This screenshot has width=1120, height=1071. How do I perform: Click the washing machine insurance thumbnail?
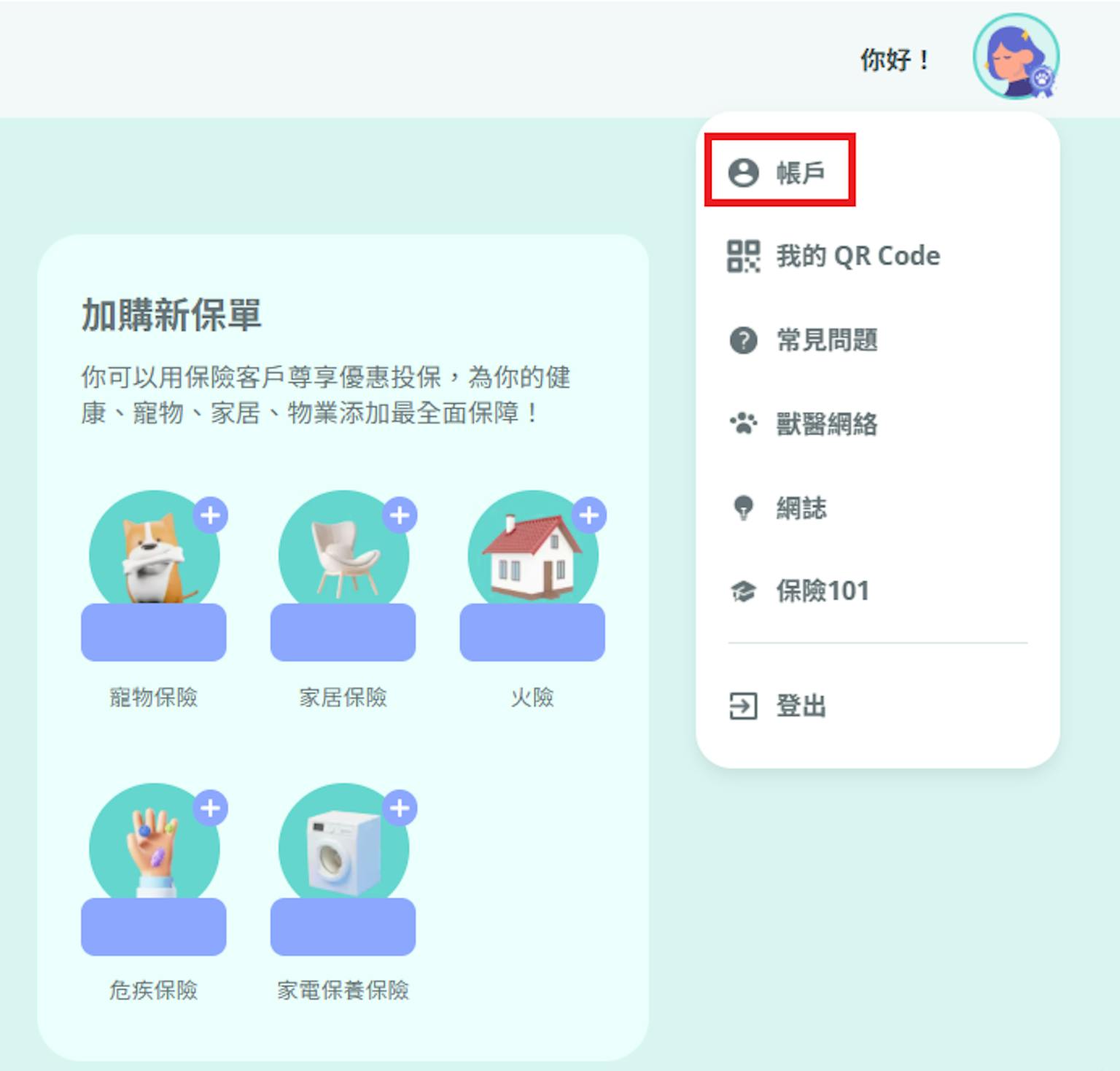[343, 849]
